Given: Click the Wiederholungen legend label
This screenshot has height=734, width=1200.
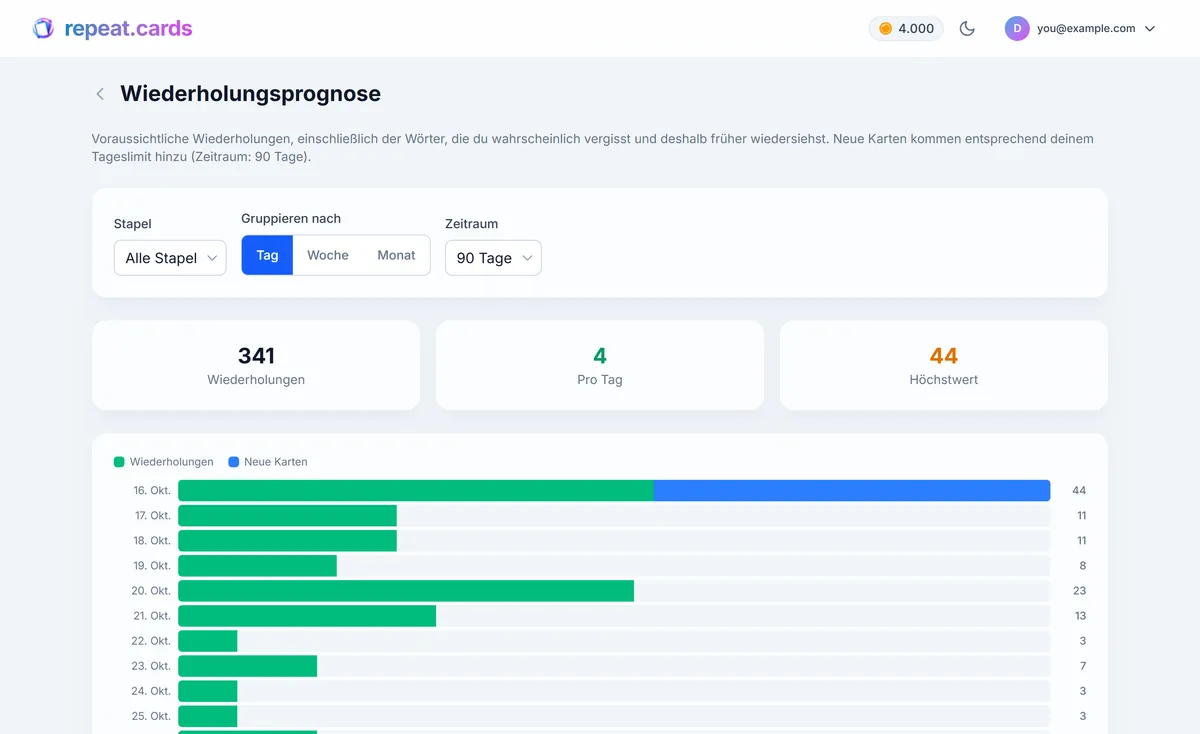Looking at the screenshot, I should [172, 462].
